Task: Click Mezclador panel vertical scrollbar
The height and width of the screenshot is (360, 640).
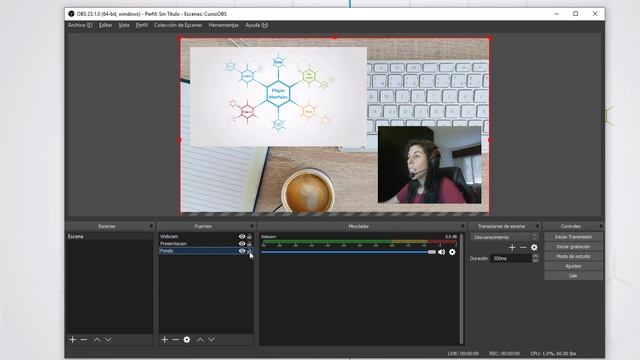Action: pos(462,289)
